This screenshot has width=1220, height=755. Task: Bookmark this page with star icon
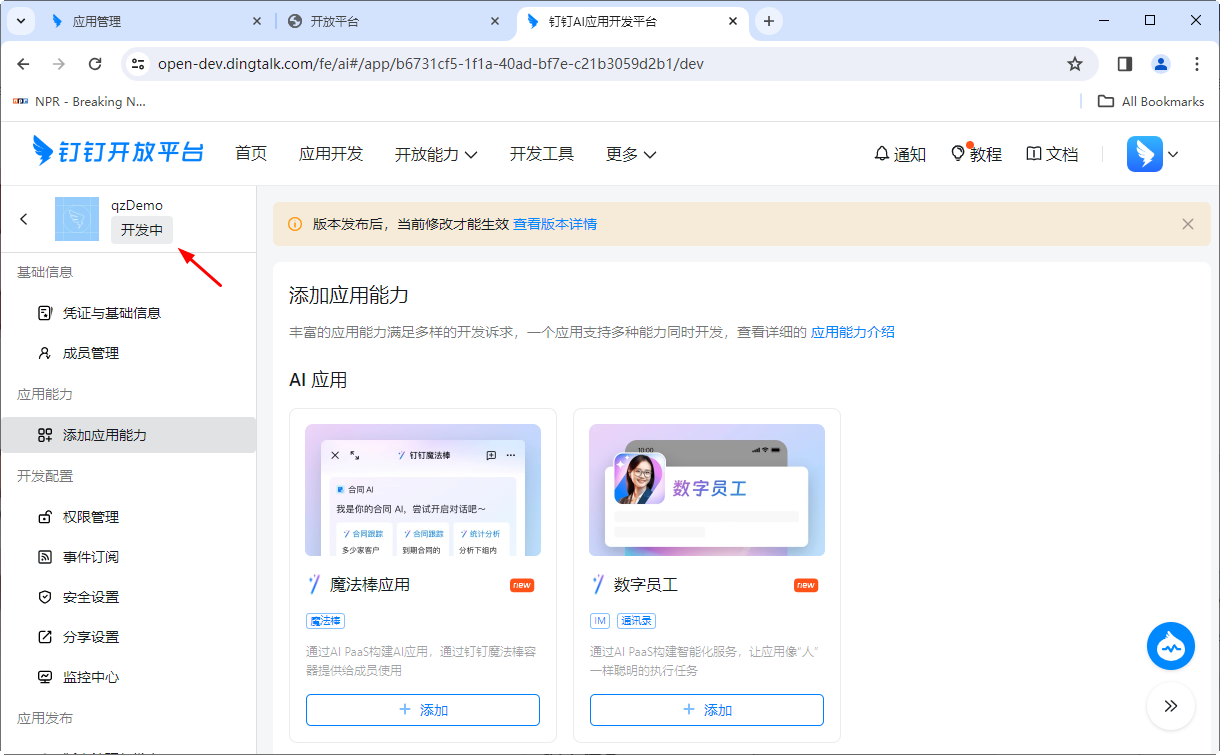pos(1075,64)
